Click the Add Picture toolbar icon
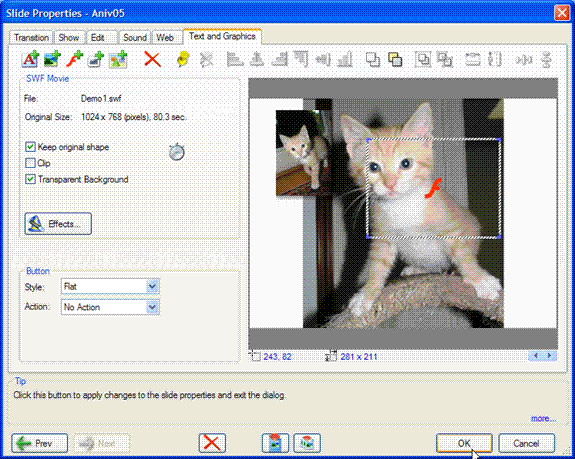 [x=52, y=59]
